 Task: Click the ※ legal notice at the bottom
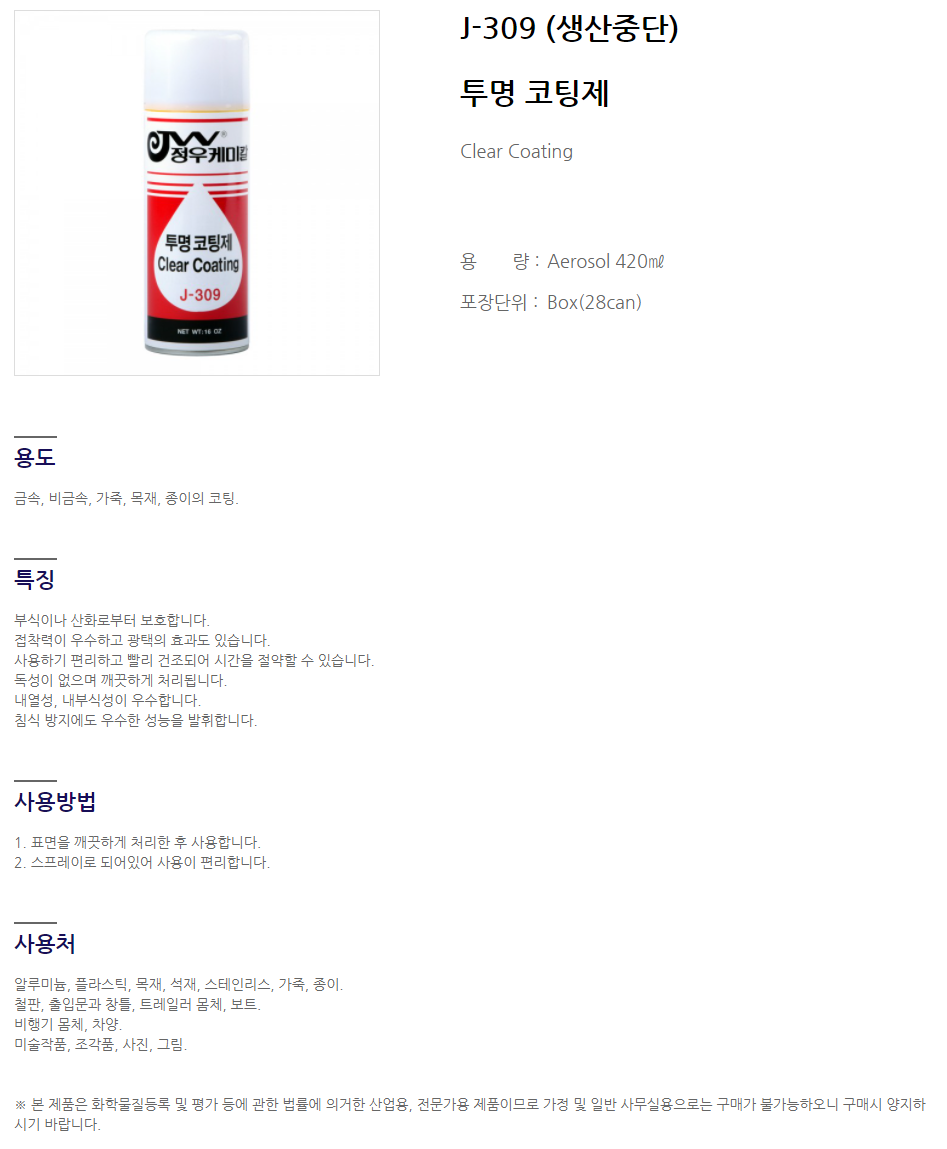point(470,1114)
